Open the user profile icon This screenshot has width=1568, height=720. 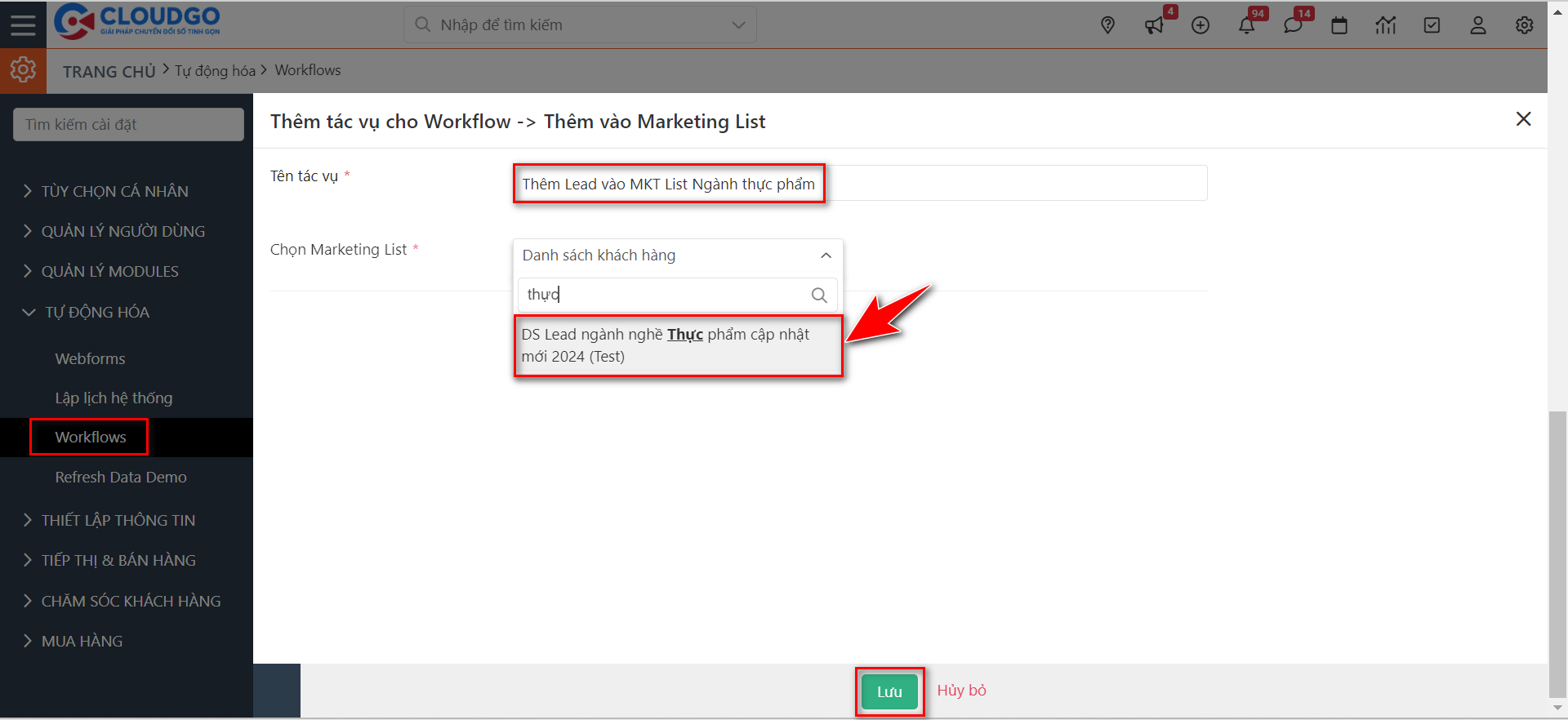pos(1478,25)
